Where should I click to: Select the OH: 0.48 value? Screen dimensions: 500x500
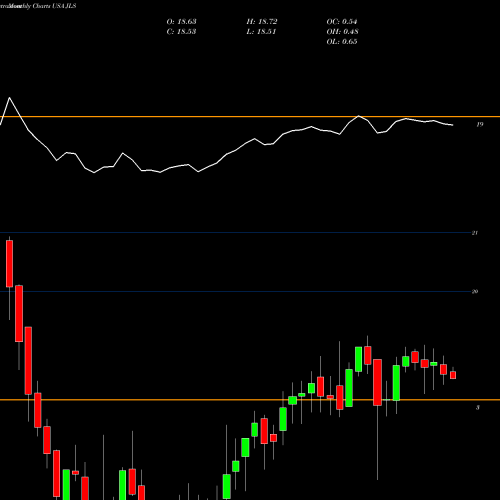point(342,32)
